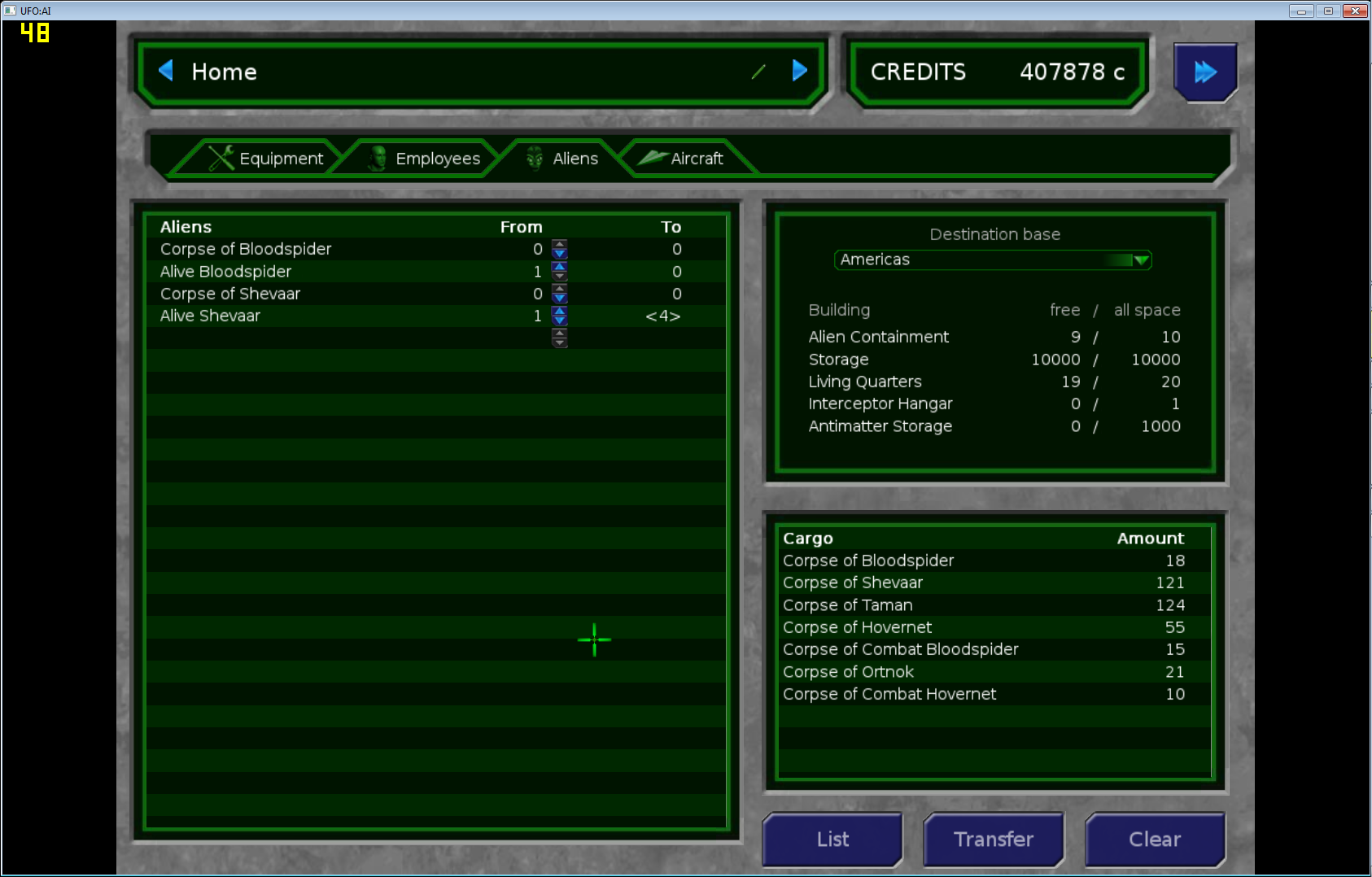
Task: Click Corpse of Taman cargo entry
Action: click(994, 605)
